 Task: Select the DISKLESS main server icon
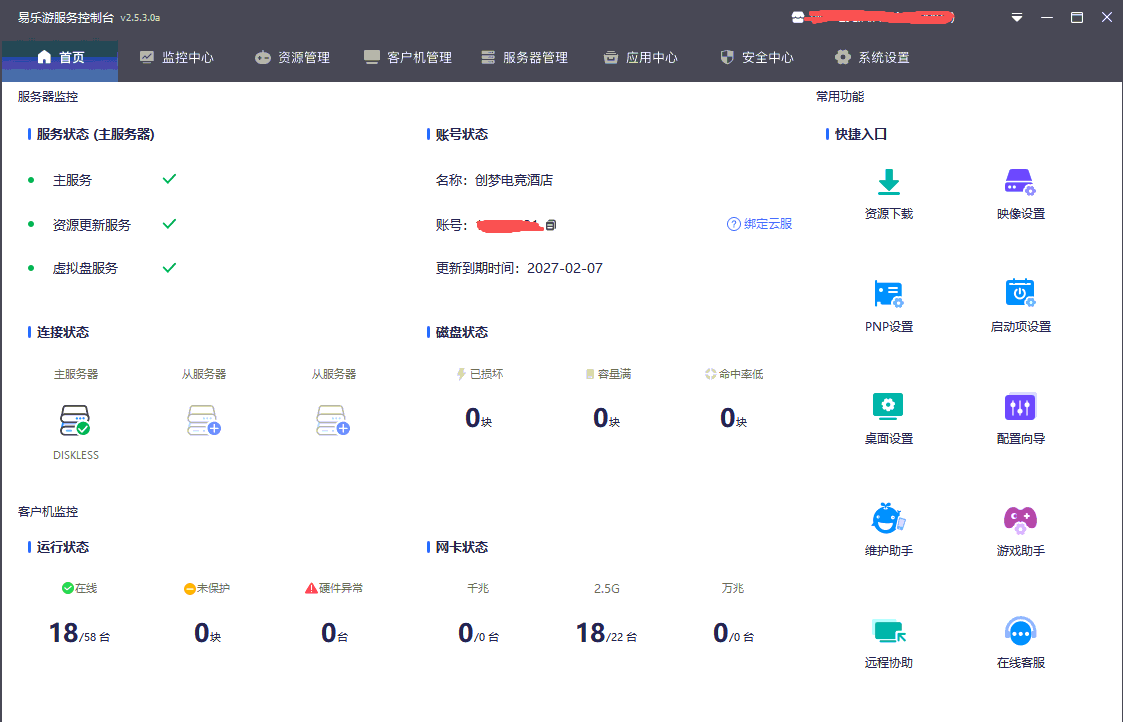(76, 420)
